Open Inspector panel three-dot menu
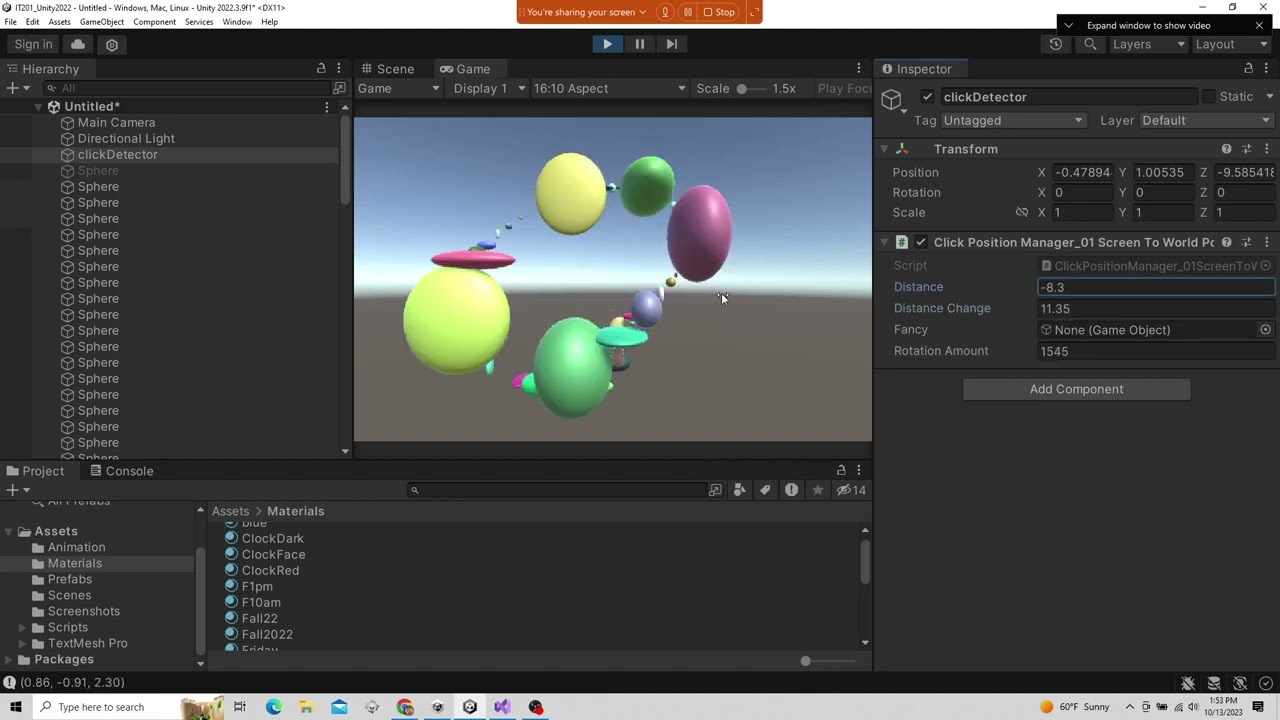Viewport: 1280px width, 720px height. [x=1267, y=68]
